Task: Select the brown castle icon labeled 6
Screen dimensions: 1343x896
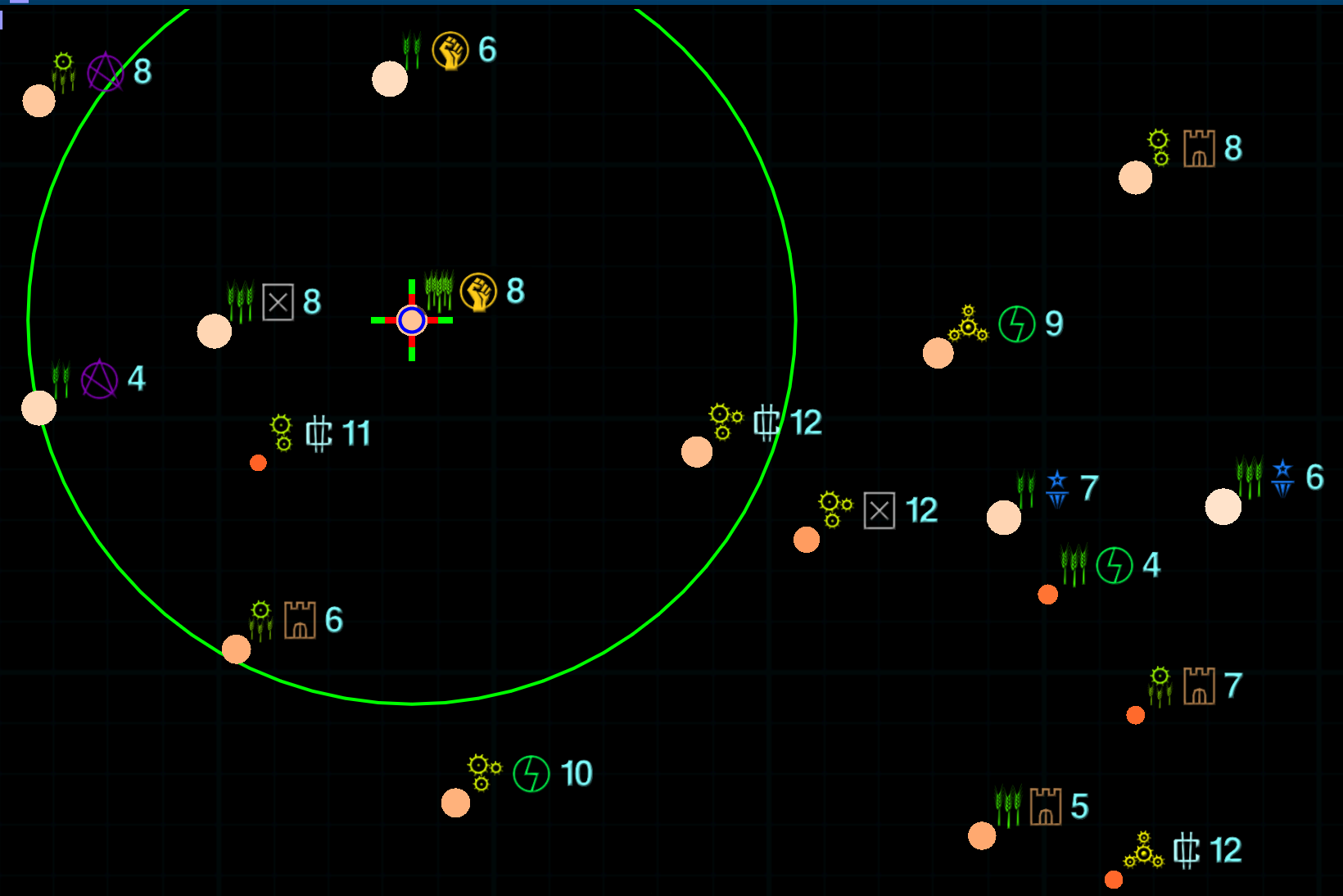Action: 300,620
